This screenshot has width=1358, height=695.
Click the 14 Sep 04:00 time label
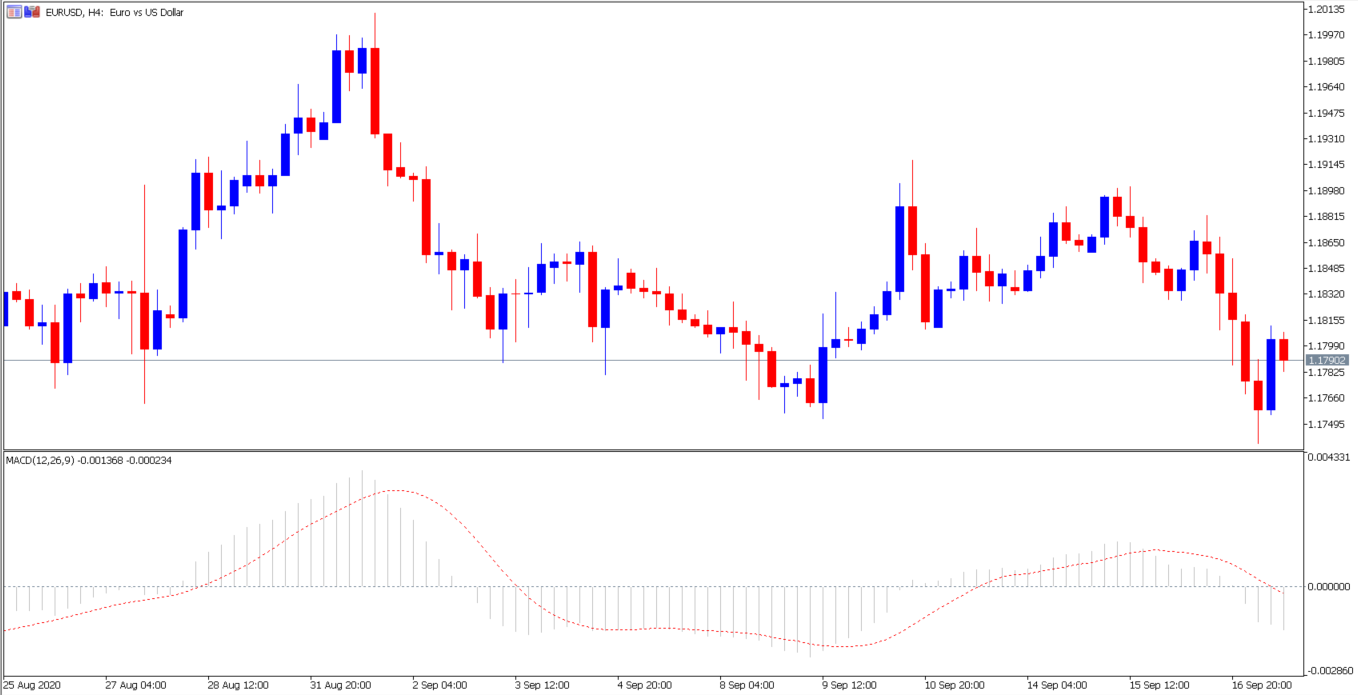pyautogui.click(x=1058, y=687)
